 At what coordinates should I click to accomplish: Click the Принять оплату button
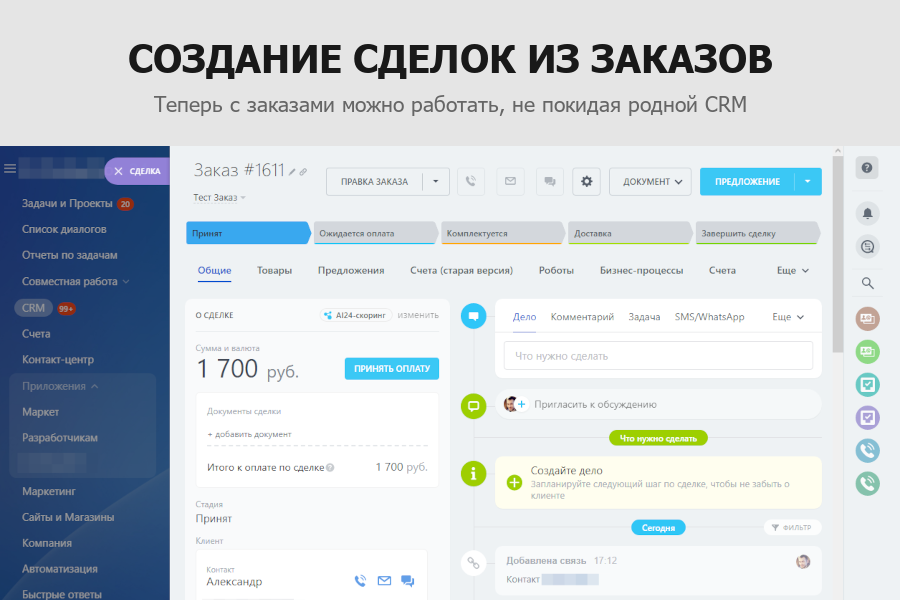pos(391,368)
